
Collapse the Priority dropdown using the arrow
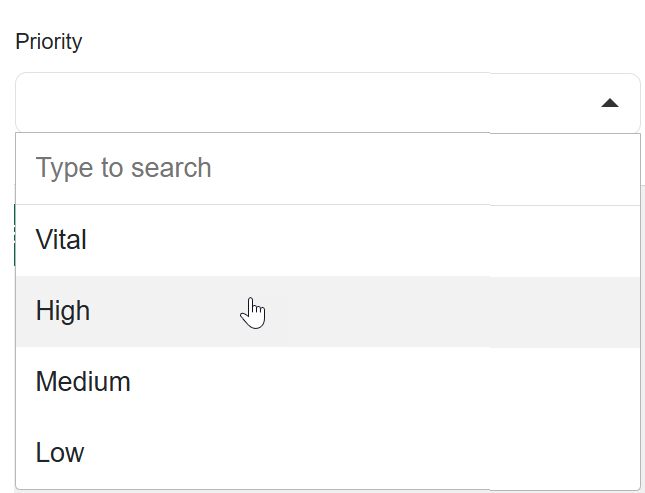tap(610, 103)
